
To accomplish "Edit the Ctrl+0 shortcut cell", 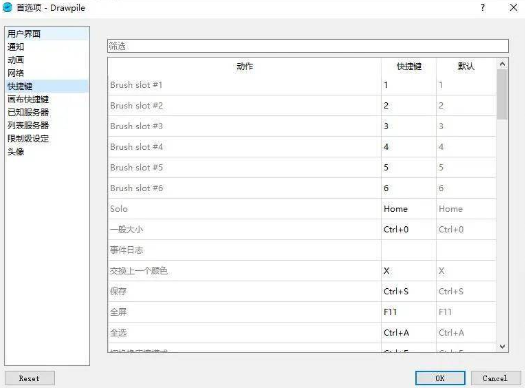I will pos(409,229).
